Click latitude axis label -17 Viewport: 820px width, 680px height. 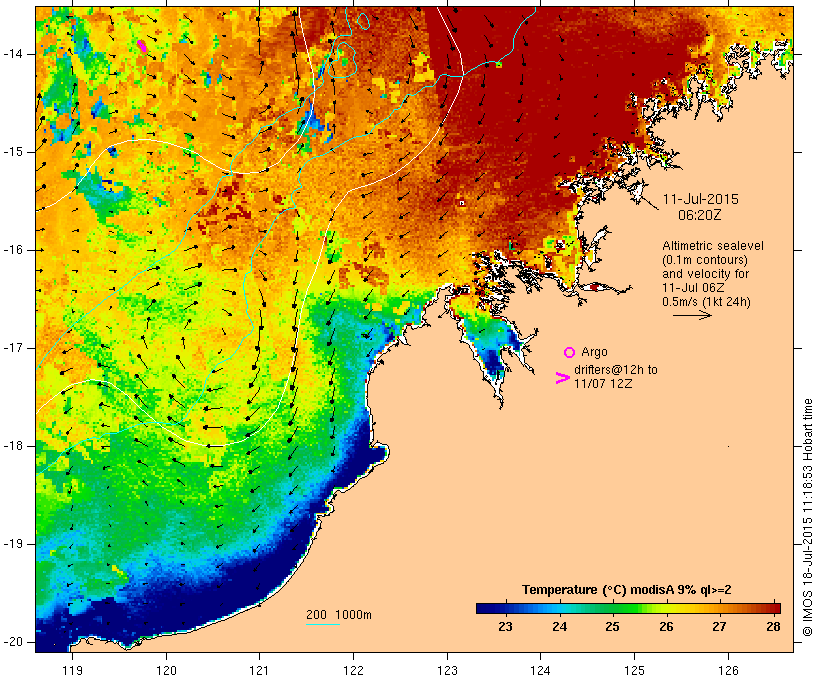[x=12, y=348]
